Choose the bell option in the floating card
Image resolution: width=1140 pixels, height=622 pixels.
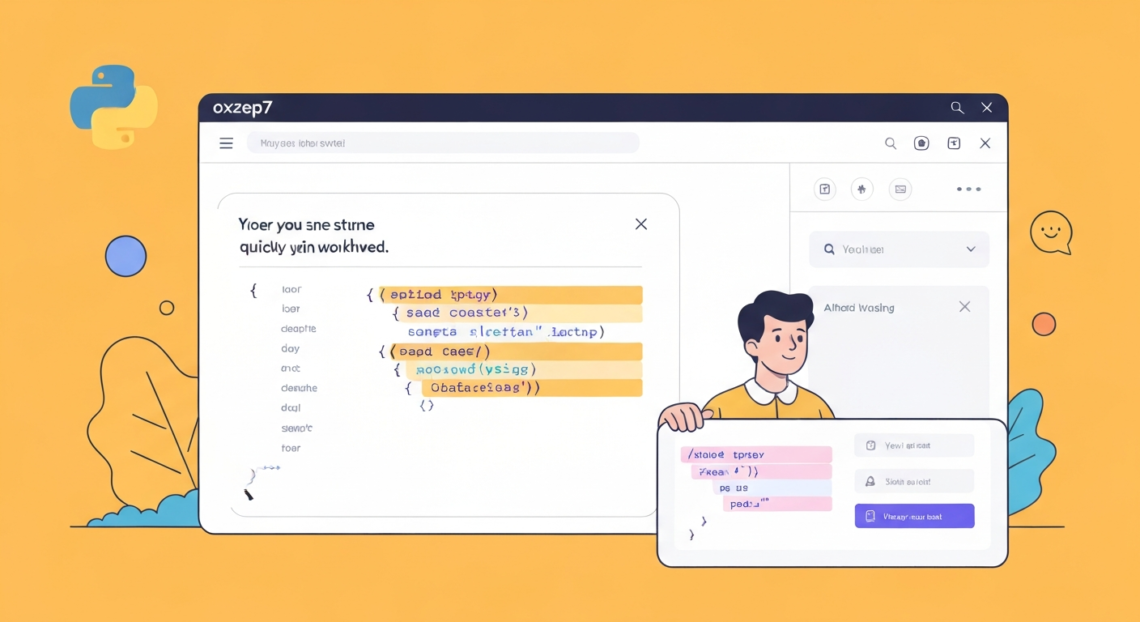914,481
